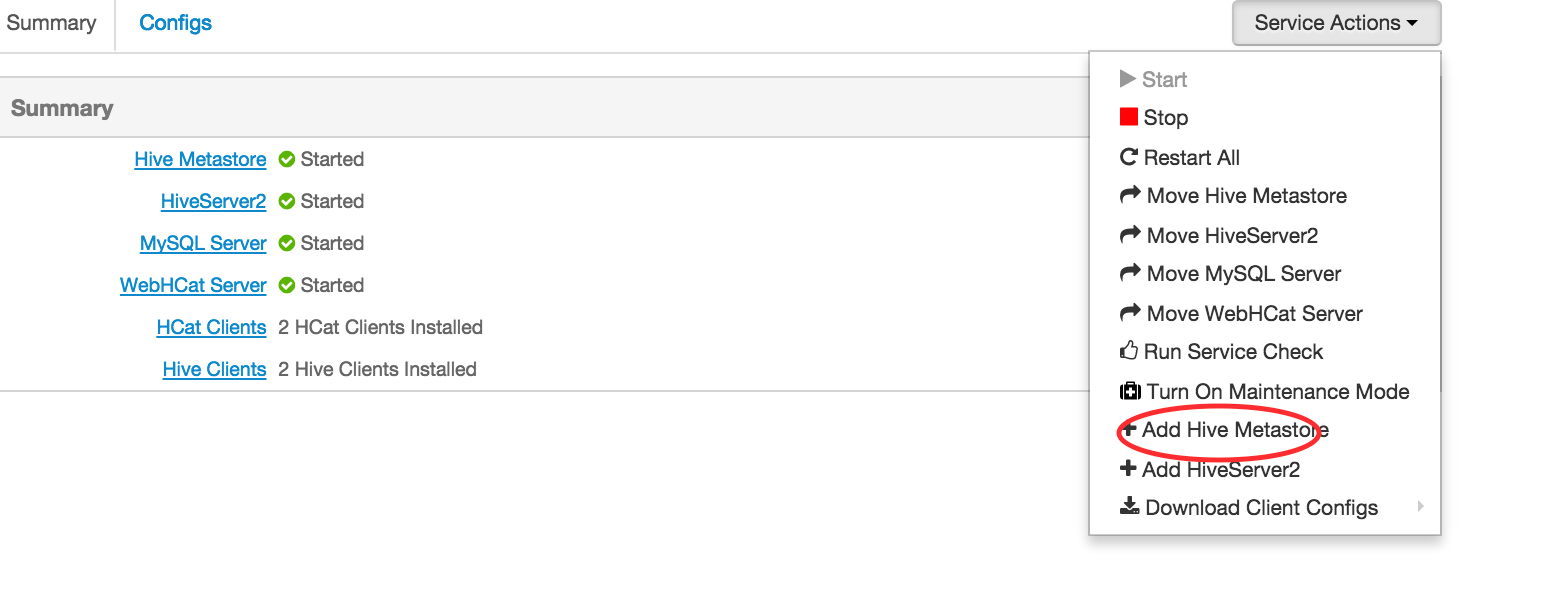Expand the Download Client Configs submenu arrow

(x=1420, y=507)
